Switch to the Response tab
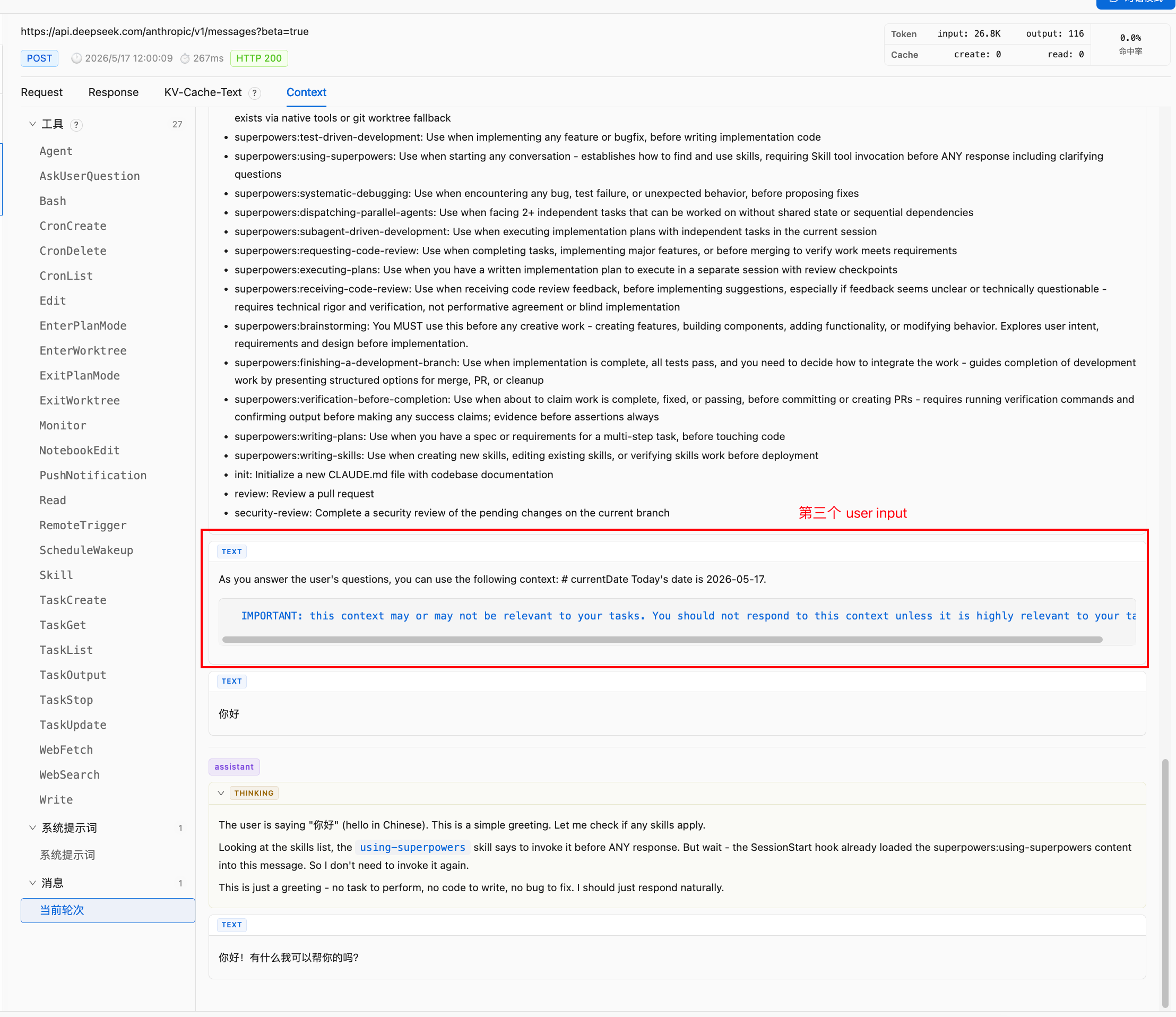Viewport: 1176px width, 1017px height. coord(114,92)
